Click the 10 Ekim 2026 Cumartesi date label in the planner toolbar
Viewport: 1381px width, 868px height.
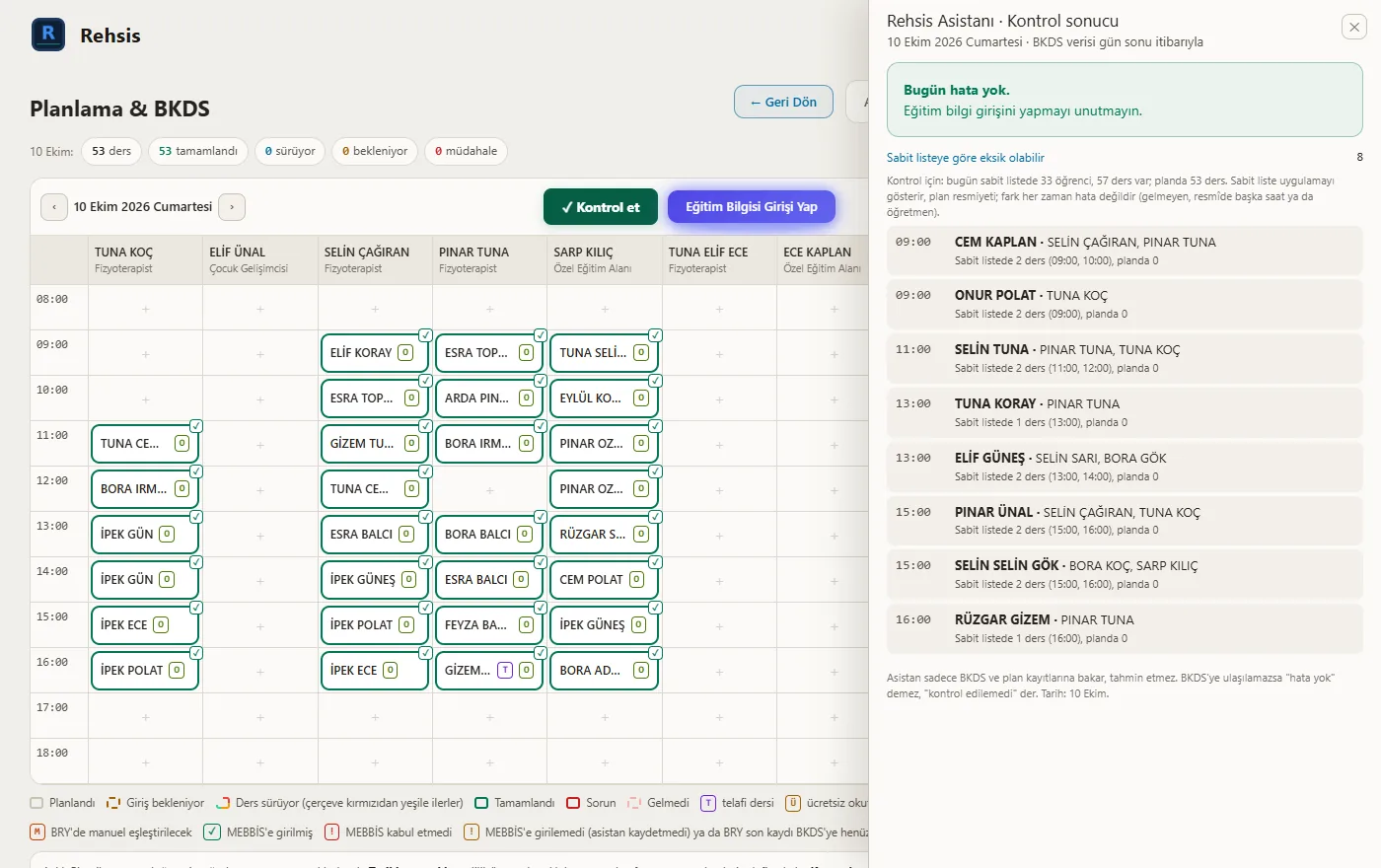[143, 207]
